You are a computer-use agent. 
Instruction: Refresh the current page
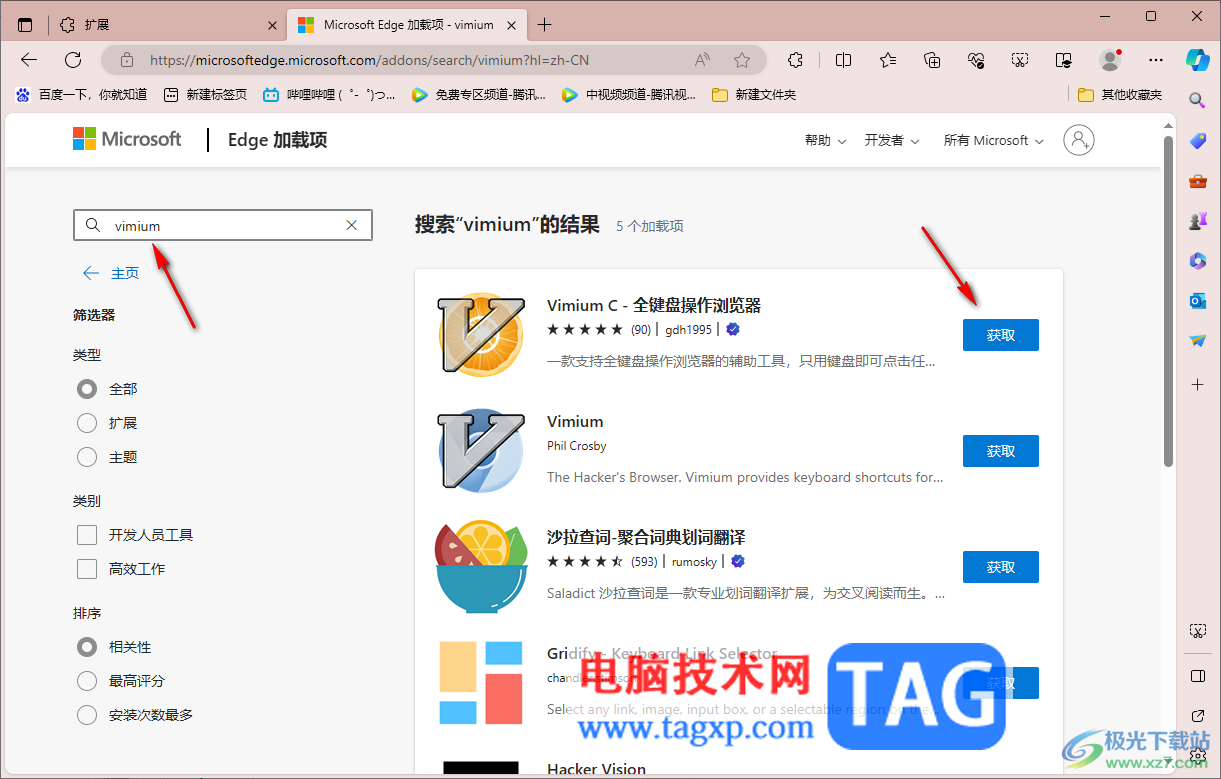coord(73,60)
